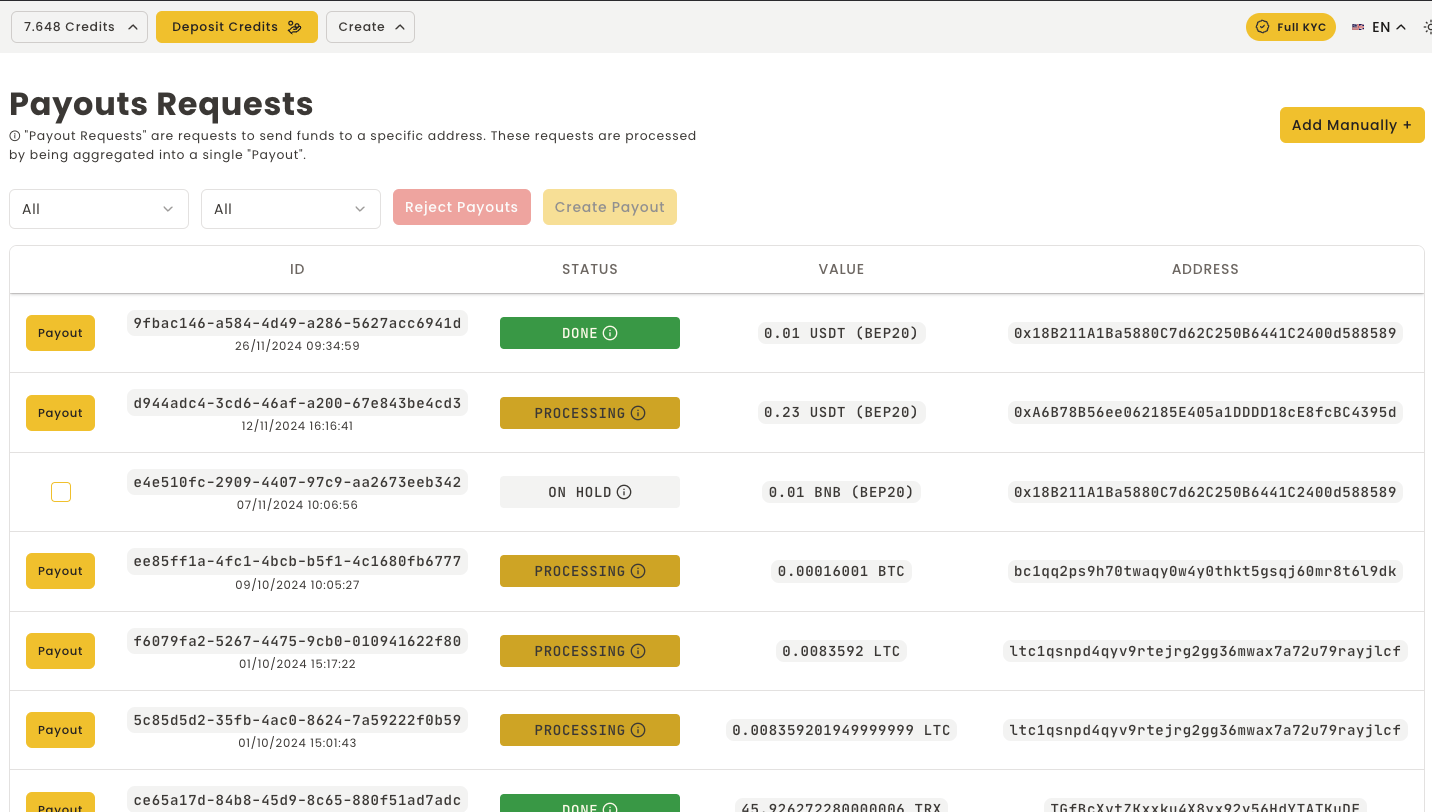Open the Create dropdown menu
Image resolution: width=1432 pixels, height=812 pixels.
point(370,27)
